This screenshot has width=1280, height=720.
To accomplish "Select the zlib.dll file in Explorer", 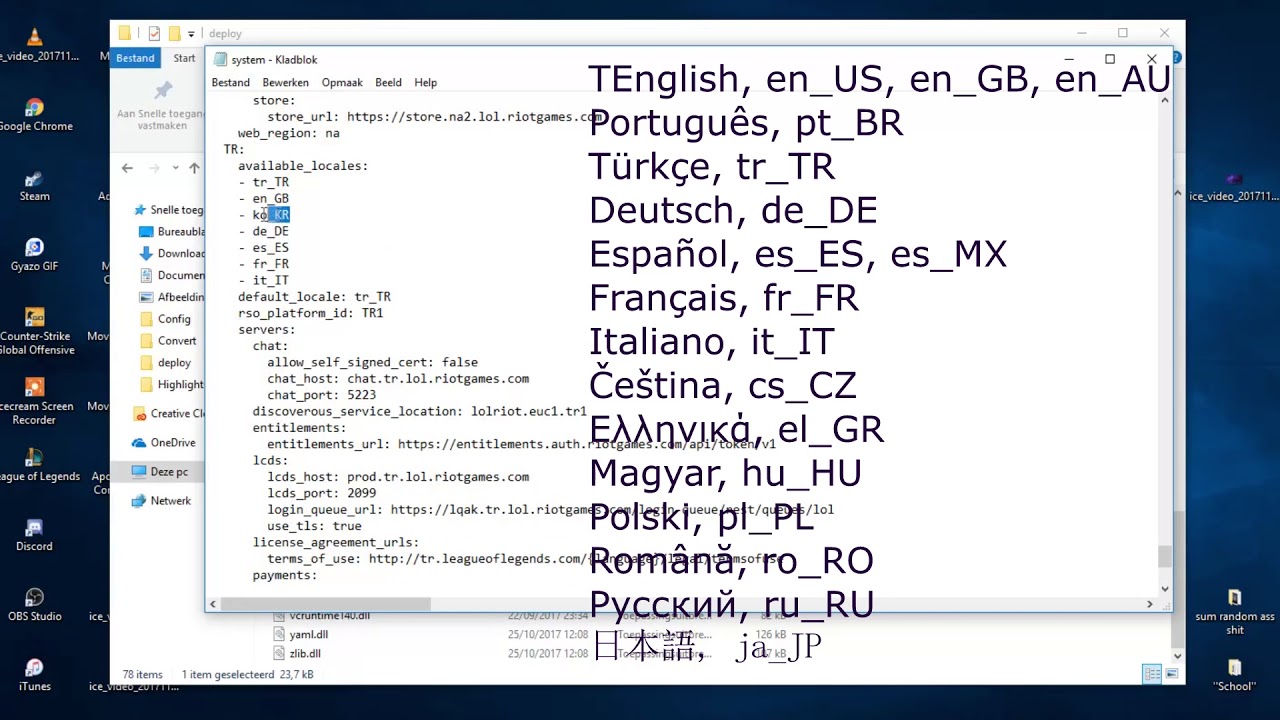I will tap(305, 653).
